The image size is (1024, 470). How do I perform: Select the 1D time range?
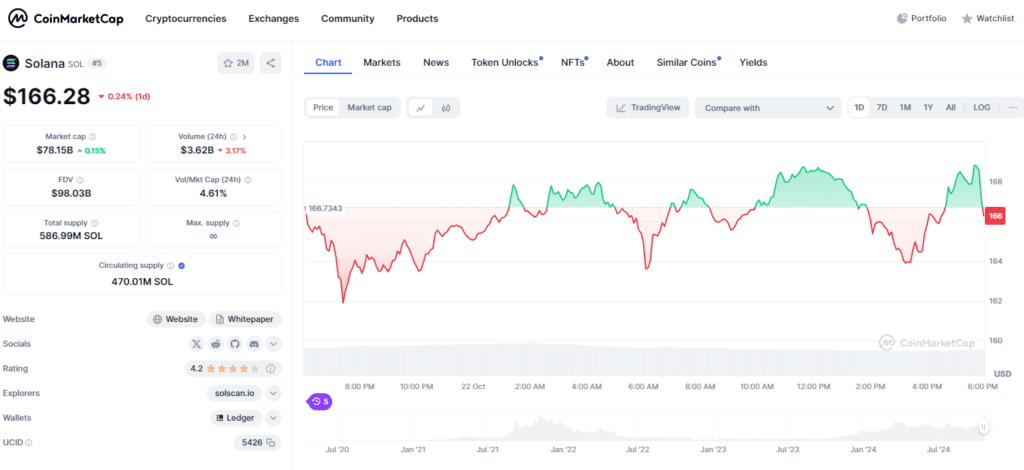pyautogui.click(x=859, y=108)
